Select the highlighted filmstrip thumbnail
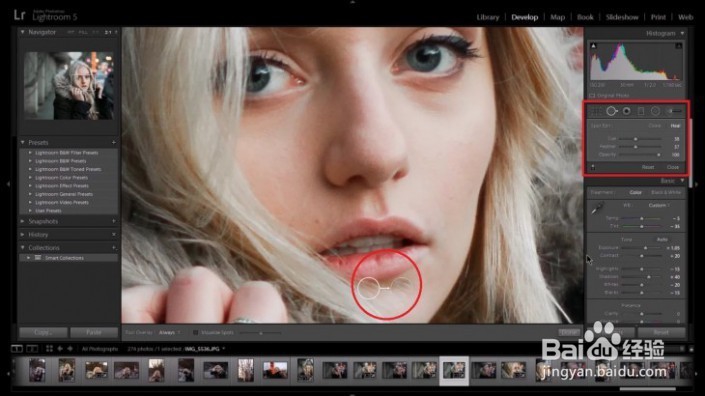This screenshot has width=705, height=396. (454, 370)
